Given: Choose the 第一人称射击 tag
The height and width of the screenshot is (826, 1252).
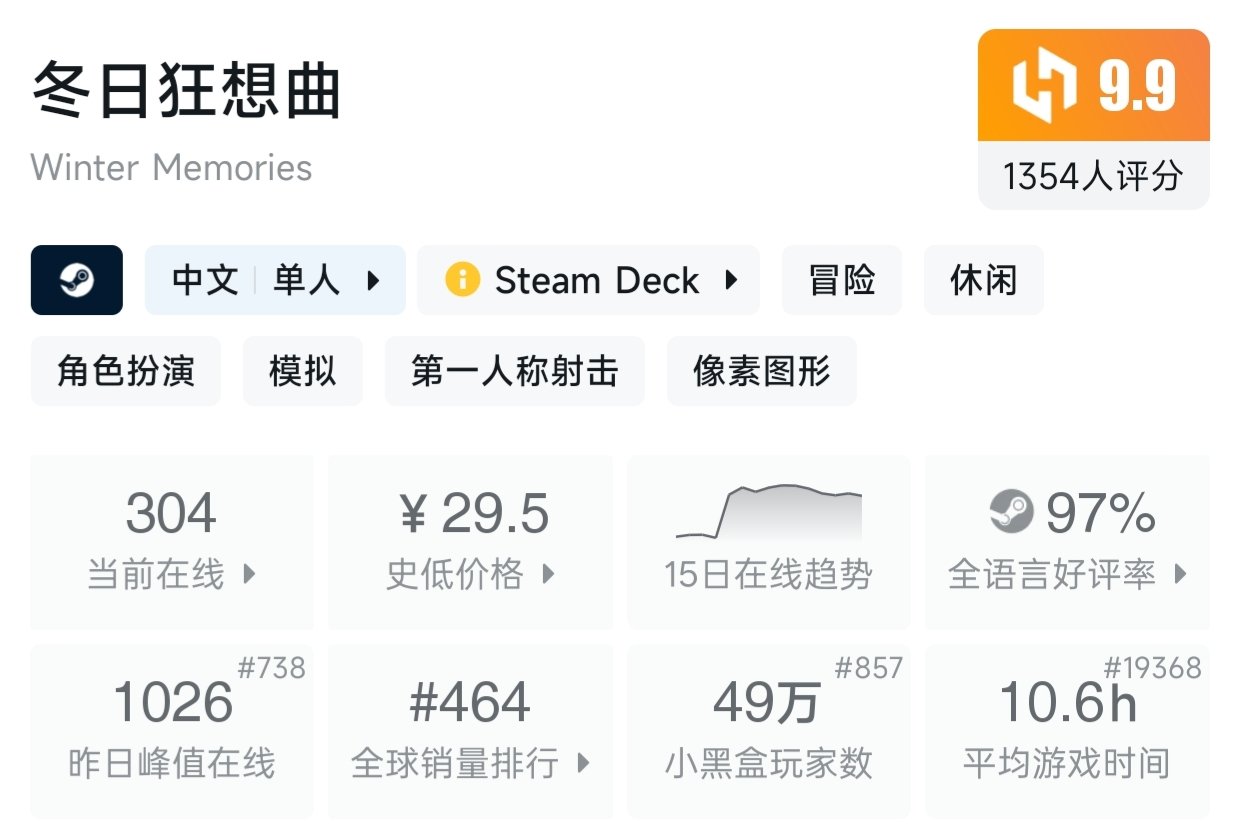Looking at the screenshot, I should (x=514, y=371).
